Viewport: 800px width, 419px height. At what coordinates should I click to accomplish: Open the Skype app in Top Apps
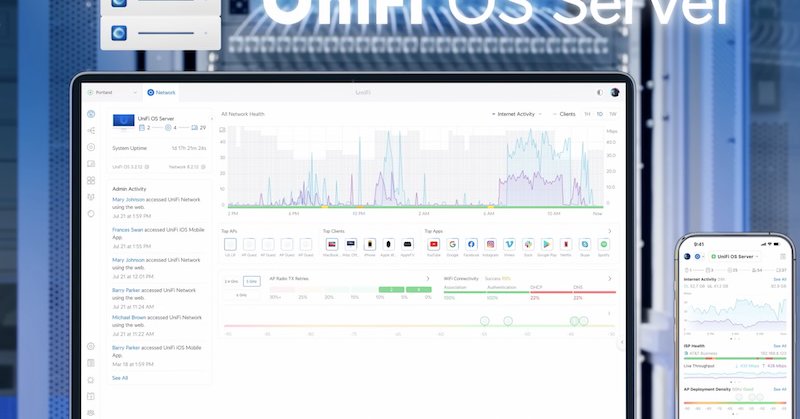tap(585, 244)
